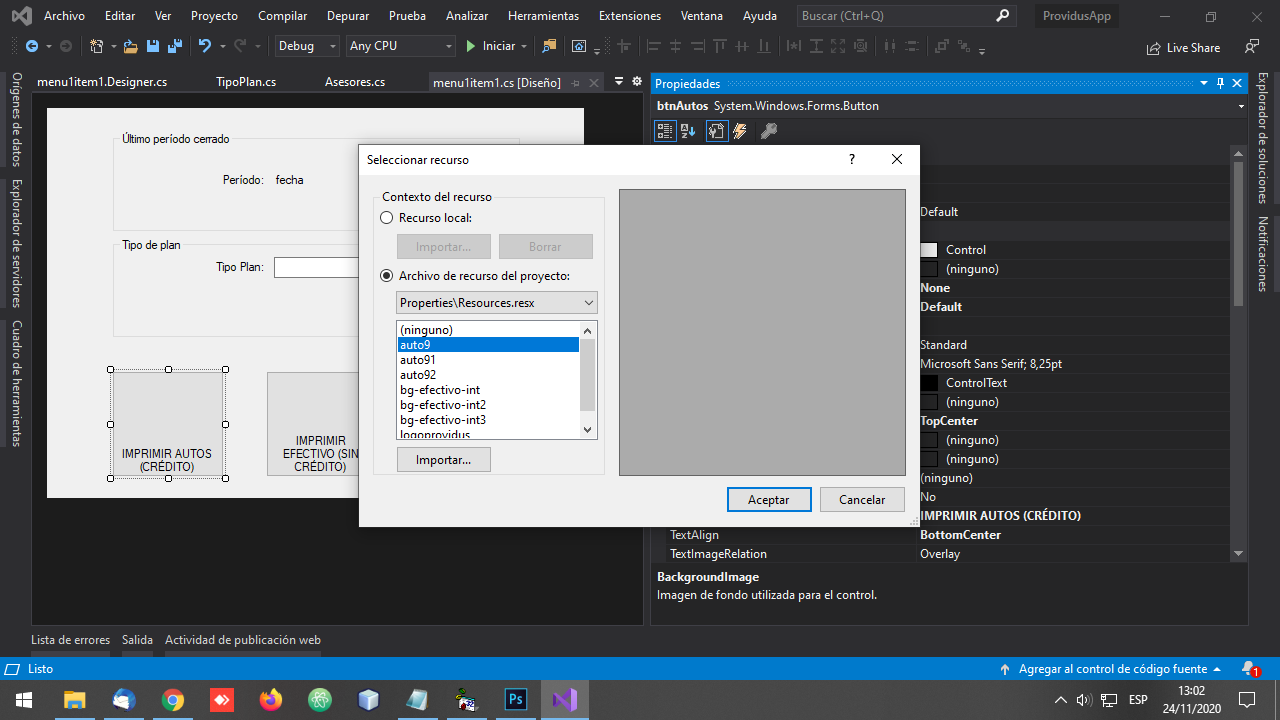
Task: Click the lower Importar... button
Action: pos(444,459)
